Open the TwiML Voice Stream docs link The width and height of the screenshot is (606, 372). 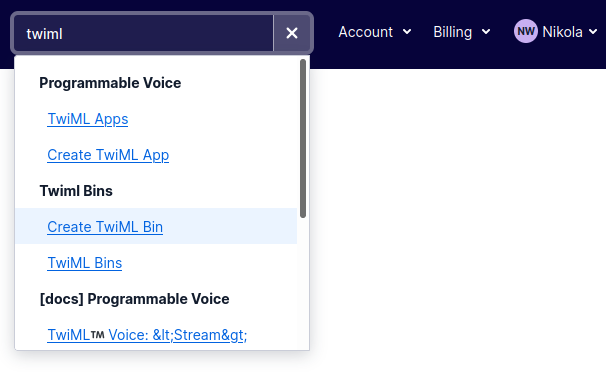pos(147,335)
